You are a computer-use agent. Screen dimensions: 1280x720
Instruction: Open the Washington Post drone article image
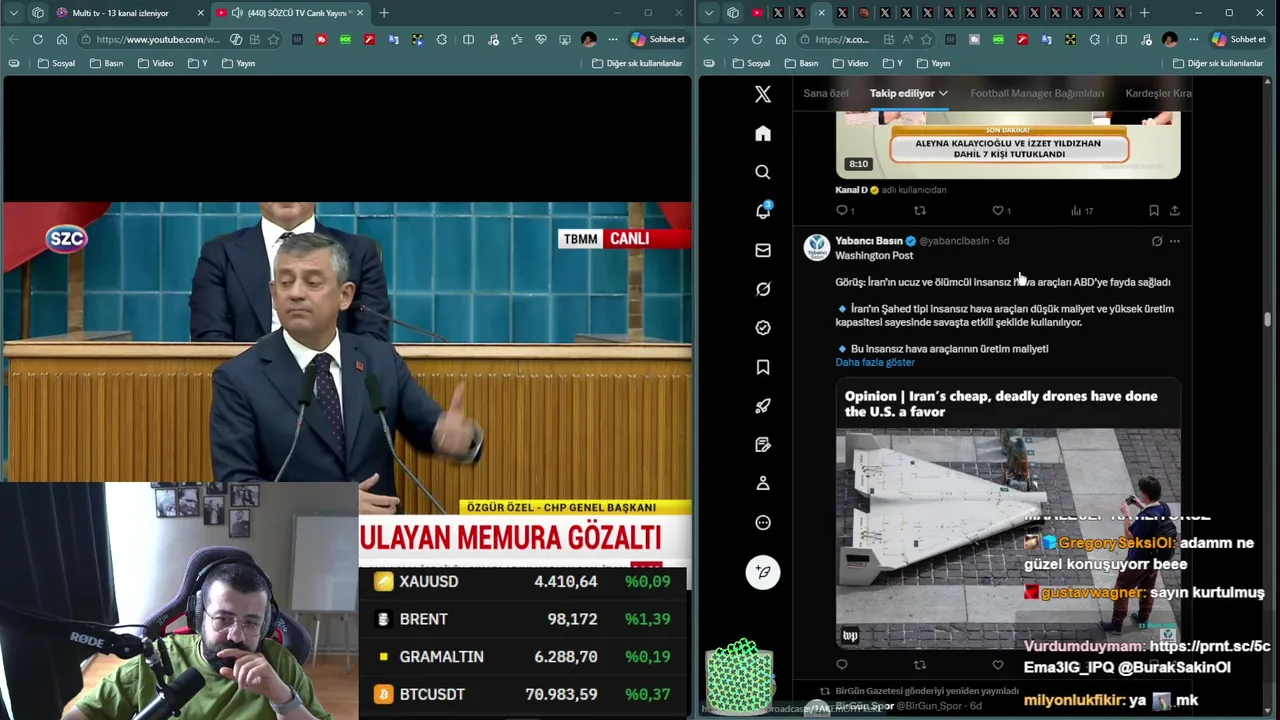[x=1008, y=540]
